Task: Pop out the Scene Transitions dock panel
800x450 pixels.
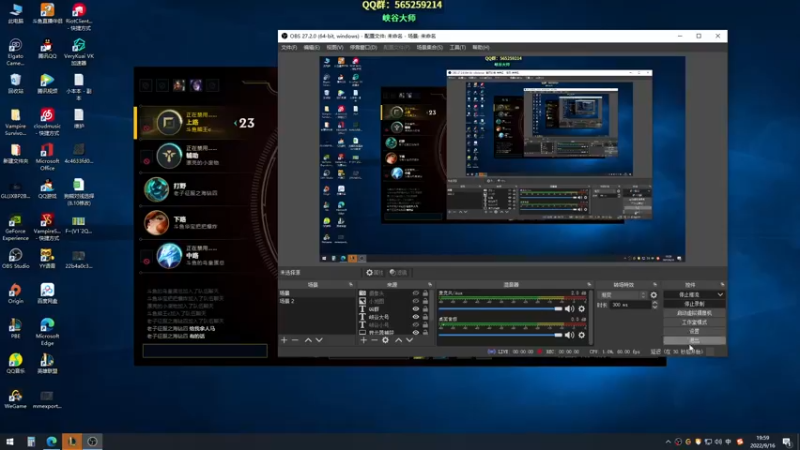Action: coord(655,285)
